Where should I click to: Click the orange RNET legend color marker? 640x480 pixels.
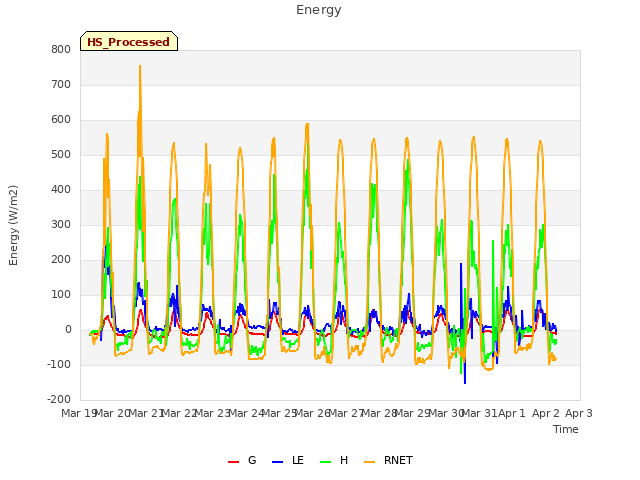[369, 462]
